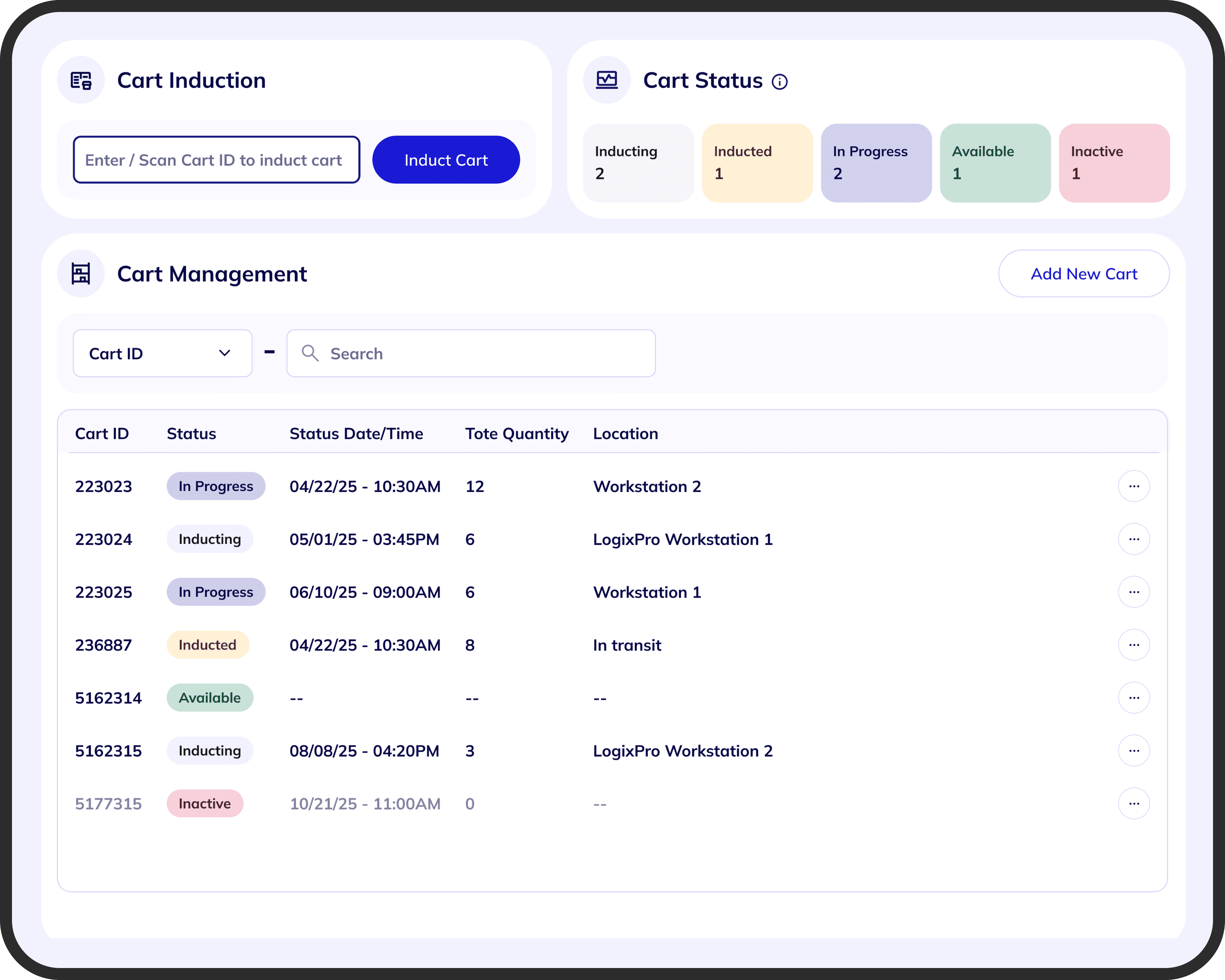Click cart ID 236887
The height and width of the screenshot is (980, 1225).
coord(103,645)
